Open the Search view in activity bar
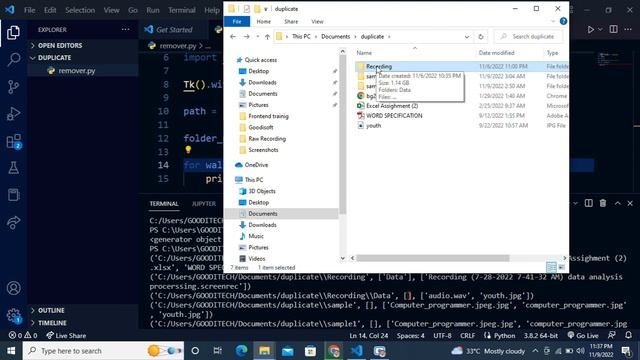Screen dimensions: 640x360 pyautogui.click(x=13, y=60)
